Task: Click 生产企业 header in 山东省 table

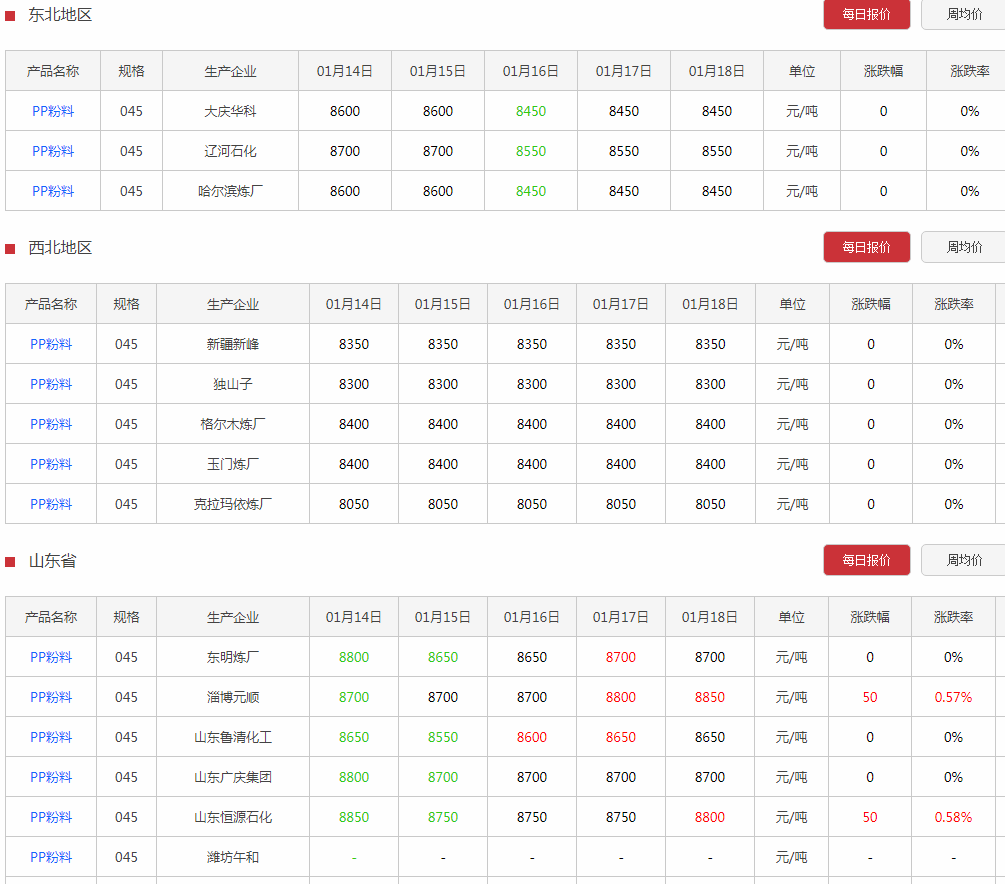Action: coord(233,617)
